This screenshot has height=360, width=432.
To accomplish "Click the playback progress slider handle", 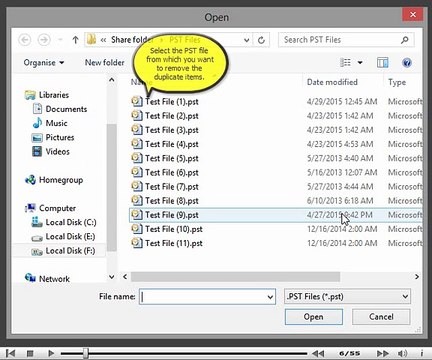I will coord(86,353).
